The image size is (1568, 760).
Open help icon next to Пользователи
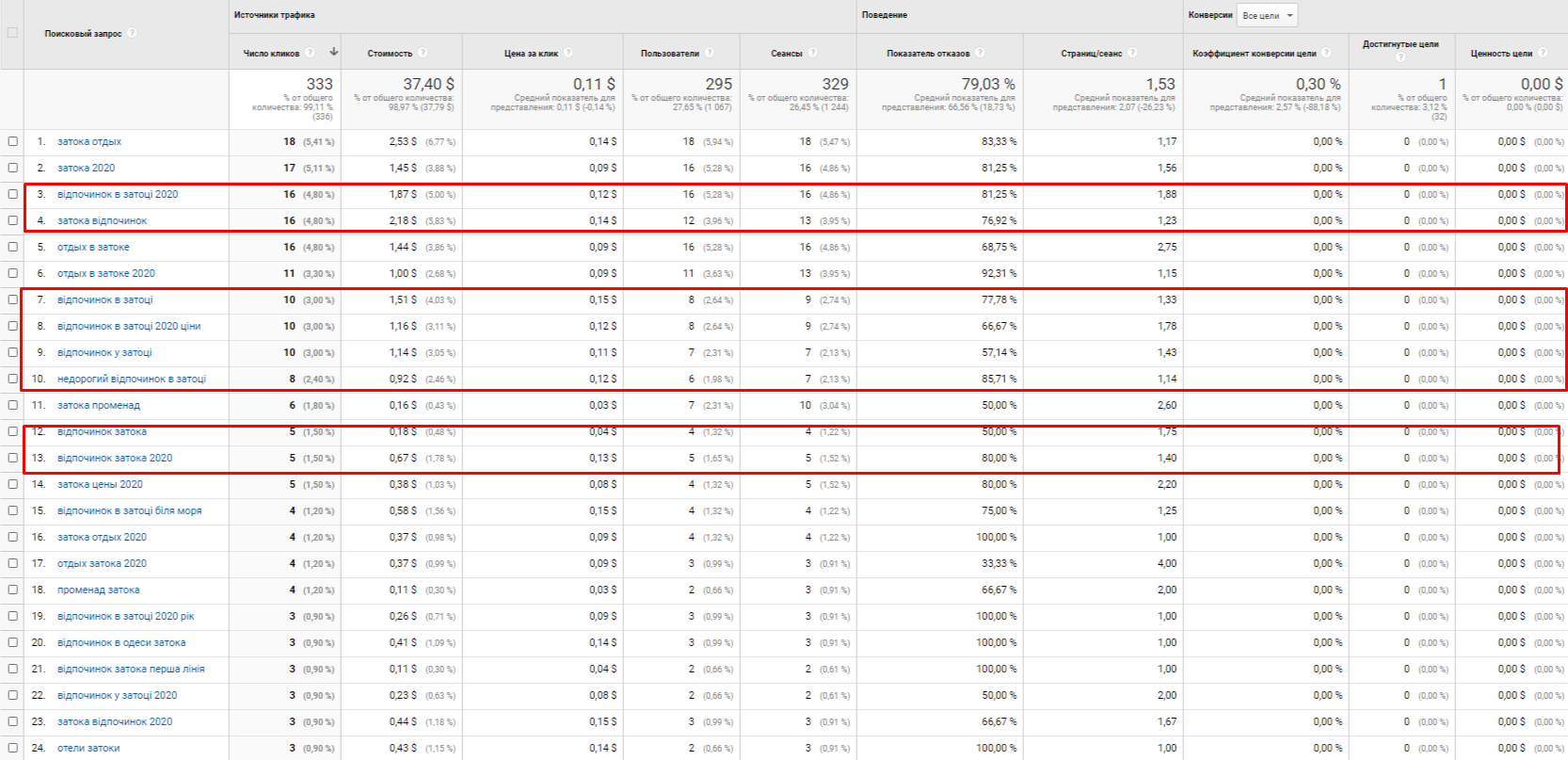710,53
